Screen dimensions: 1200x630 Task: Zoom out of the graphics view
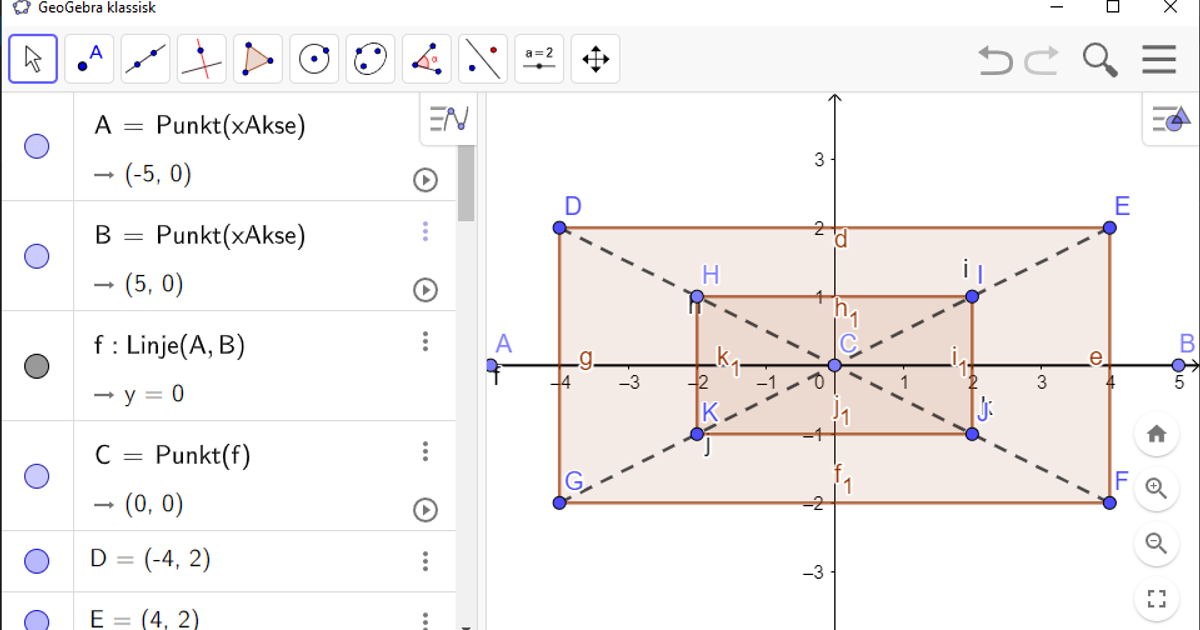1157,544
